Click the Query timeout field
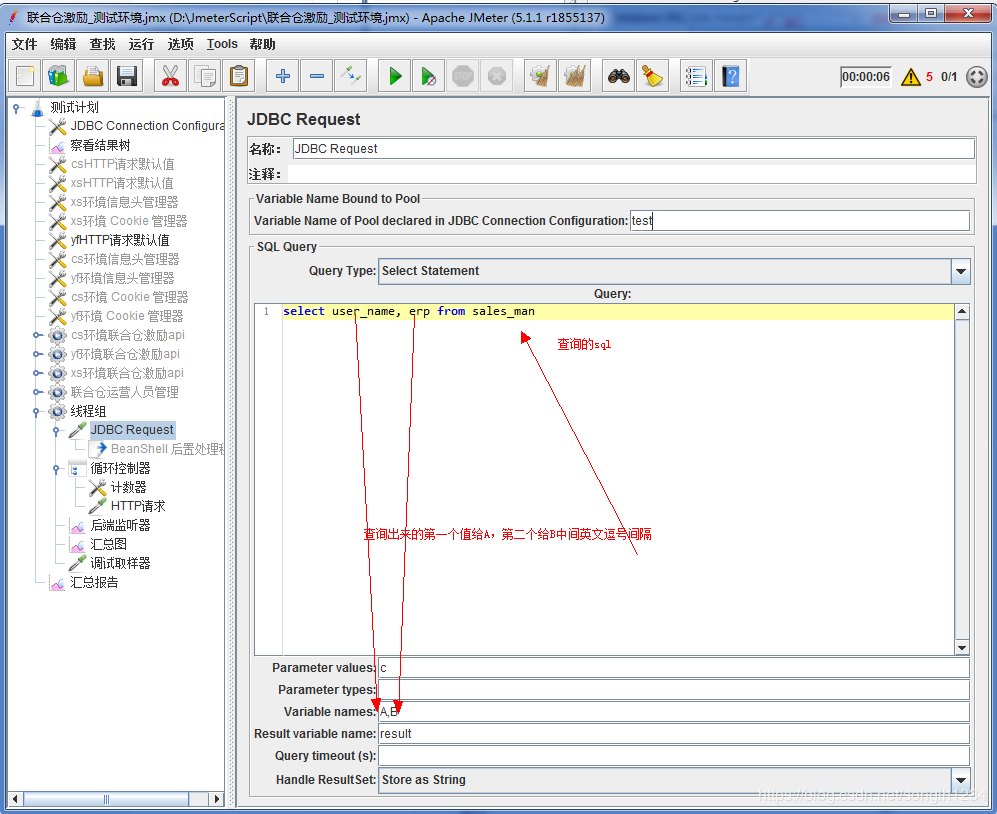This screenshot has height=814, width=997. [x=673, y=756]
